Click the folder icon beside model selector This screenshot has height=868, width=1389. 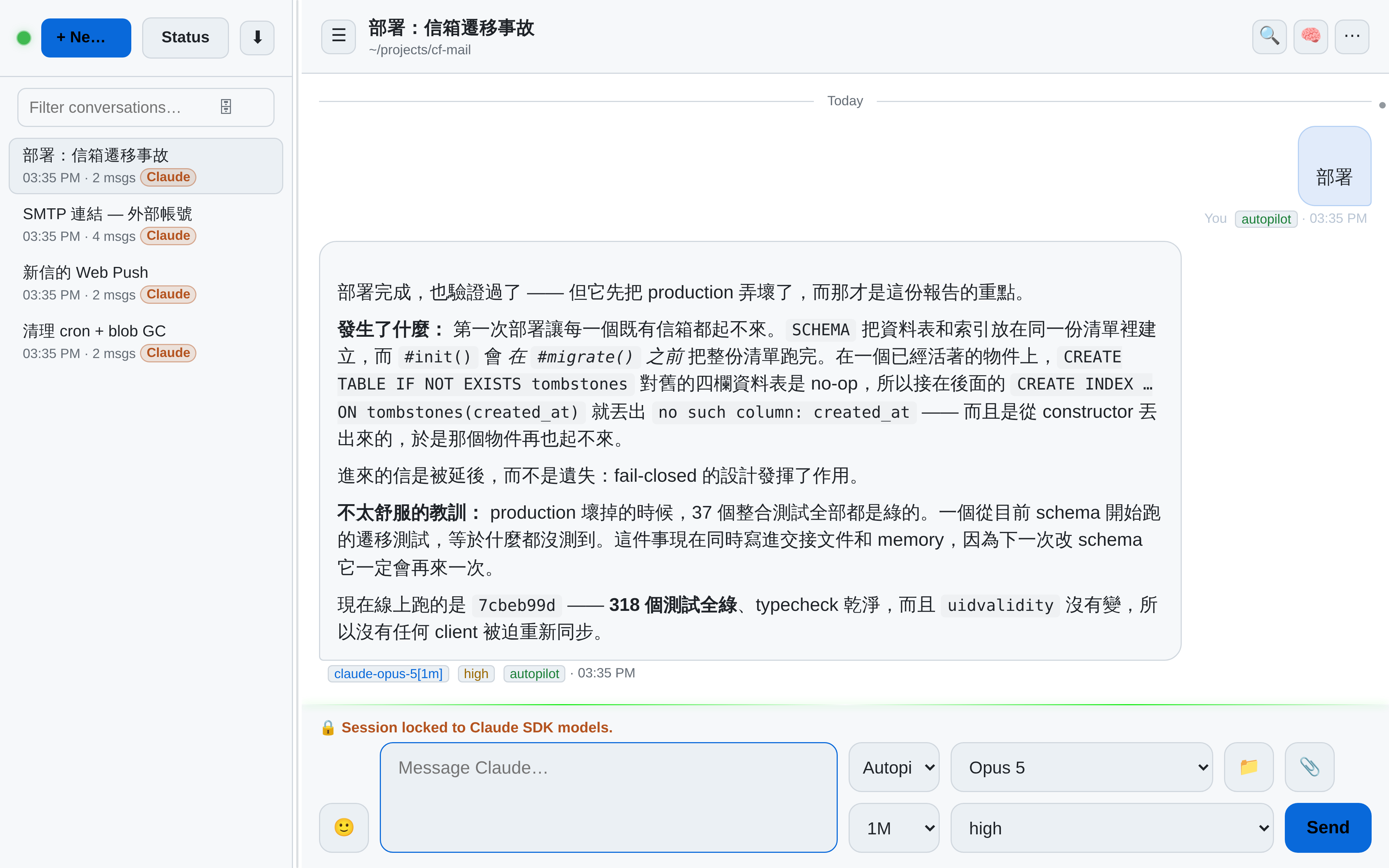pos(1248,767)
